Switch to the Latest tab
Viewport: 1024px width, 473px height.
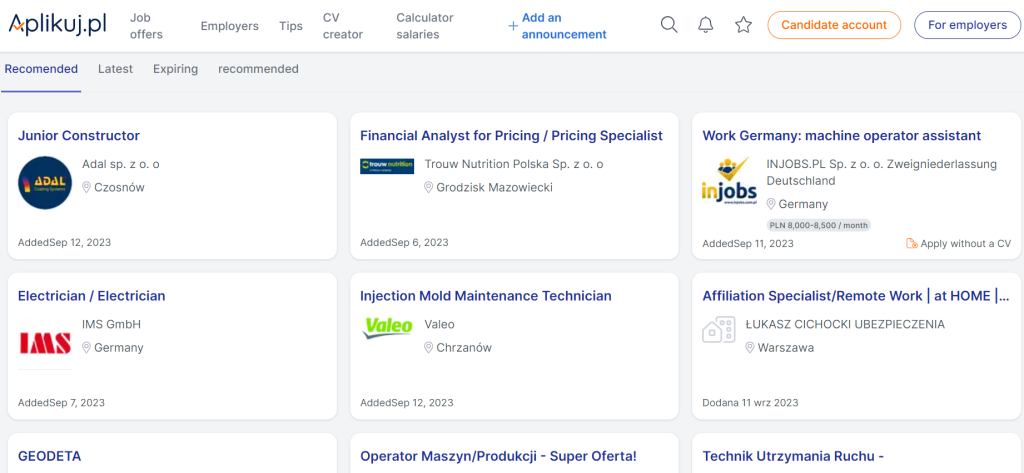(115, 69)
